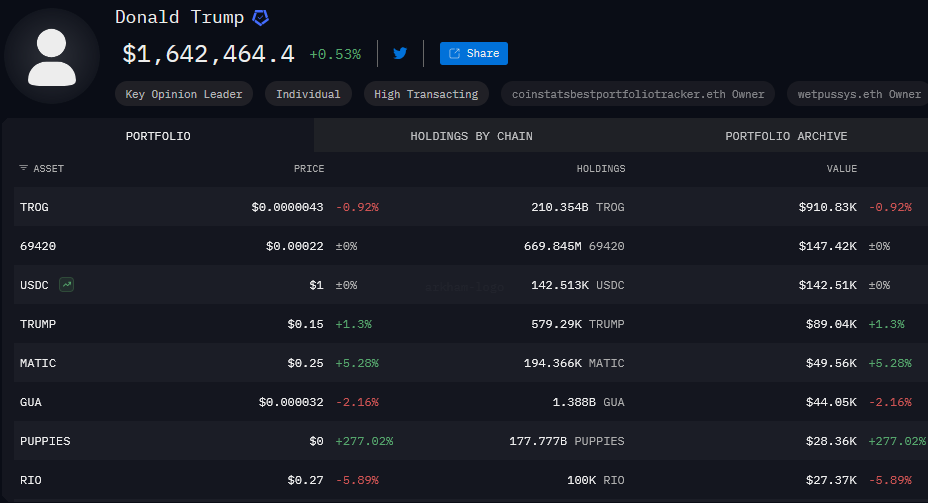Screen dimensions: 928x503
Task: Click the Donald Trump entity name
Action: 179,17
